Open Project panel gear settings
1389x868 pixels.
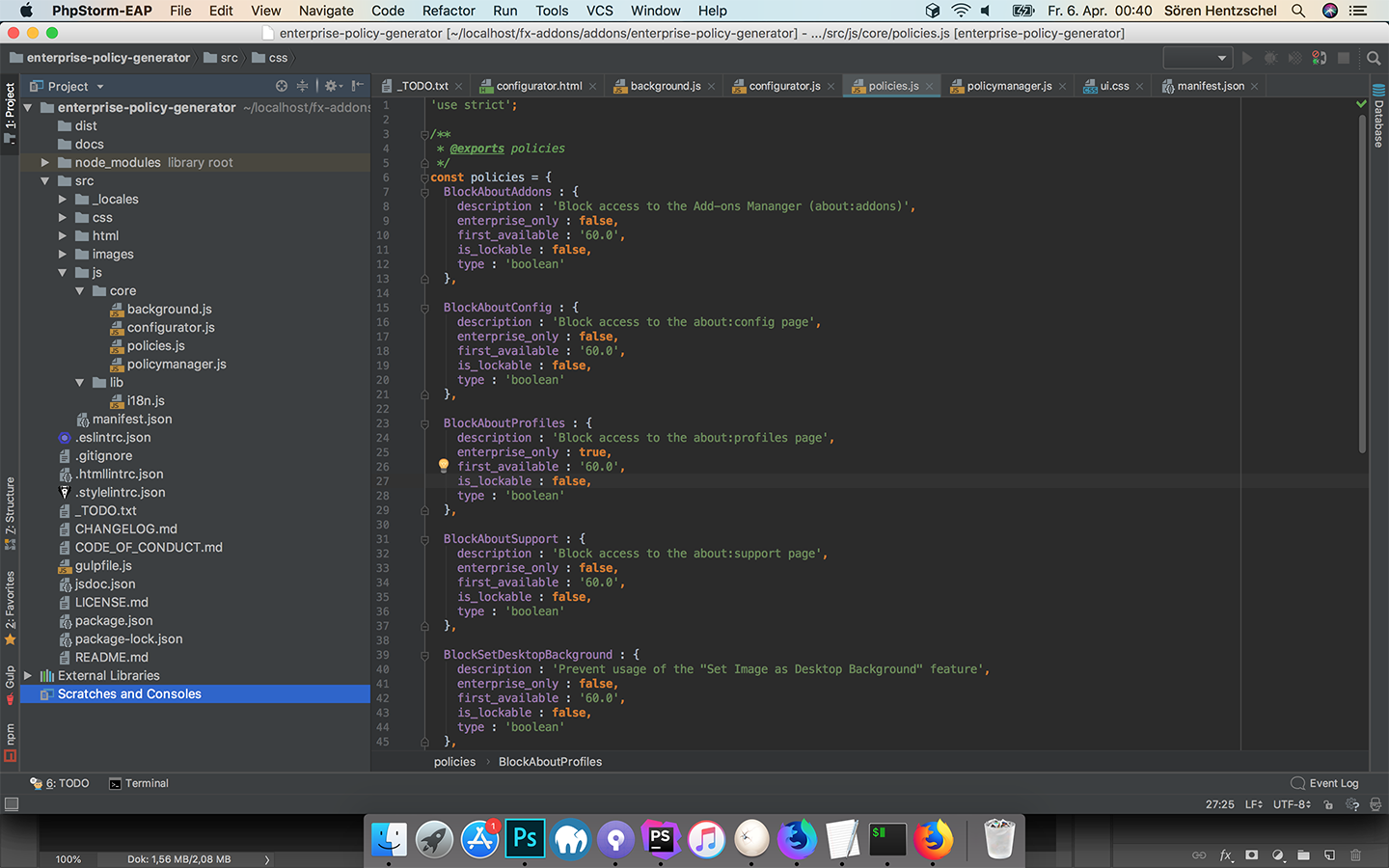[332, 86]
